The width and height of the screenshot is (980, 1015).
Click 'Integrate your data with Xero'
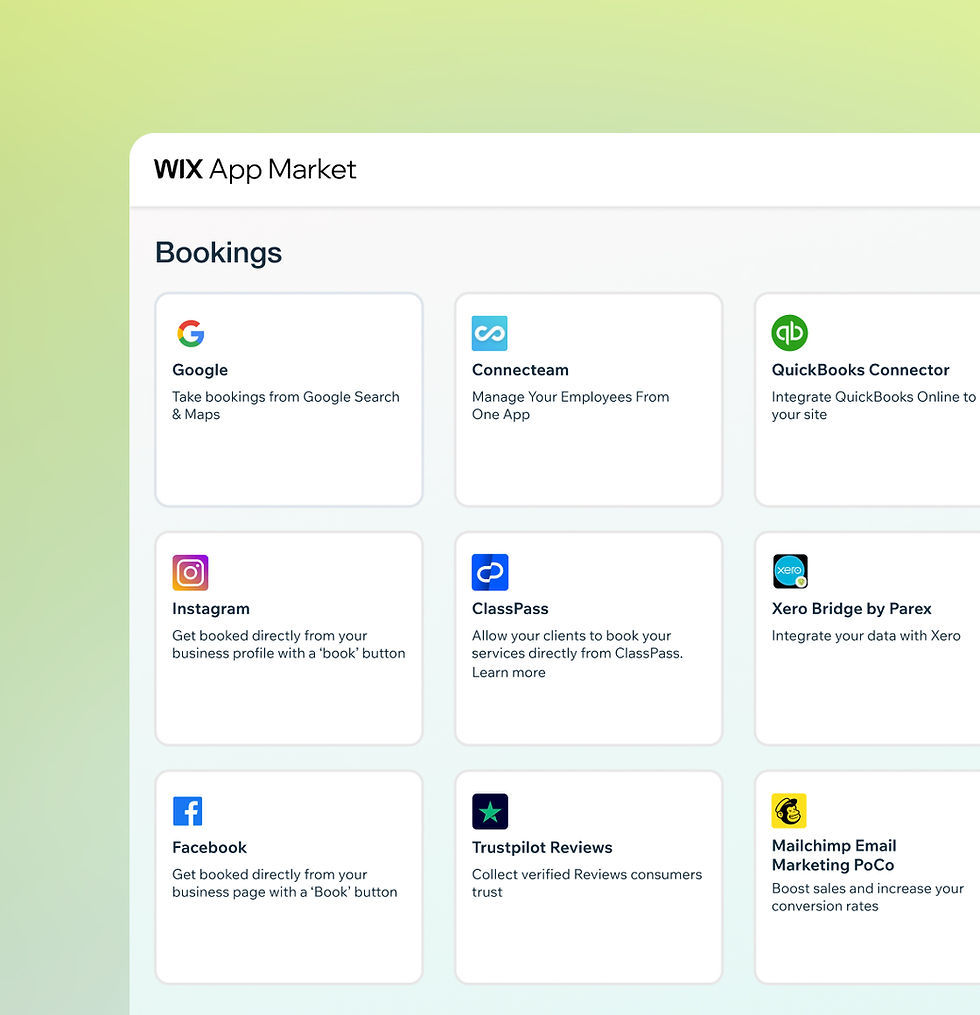pos(866,636)
